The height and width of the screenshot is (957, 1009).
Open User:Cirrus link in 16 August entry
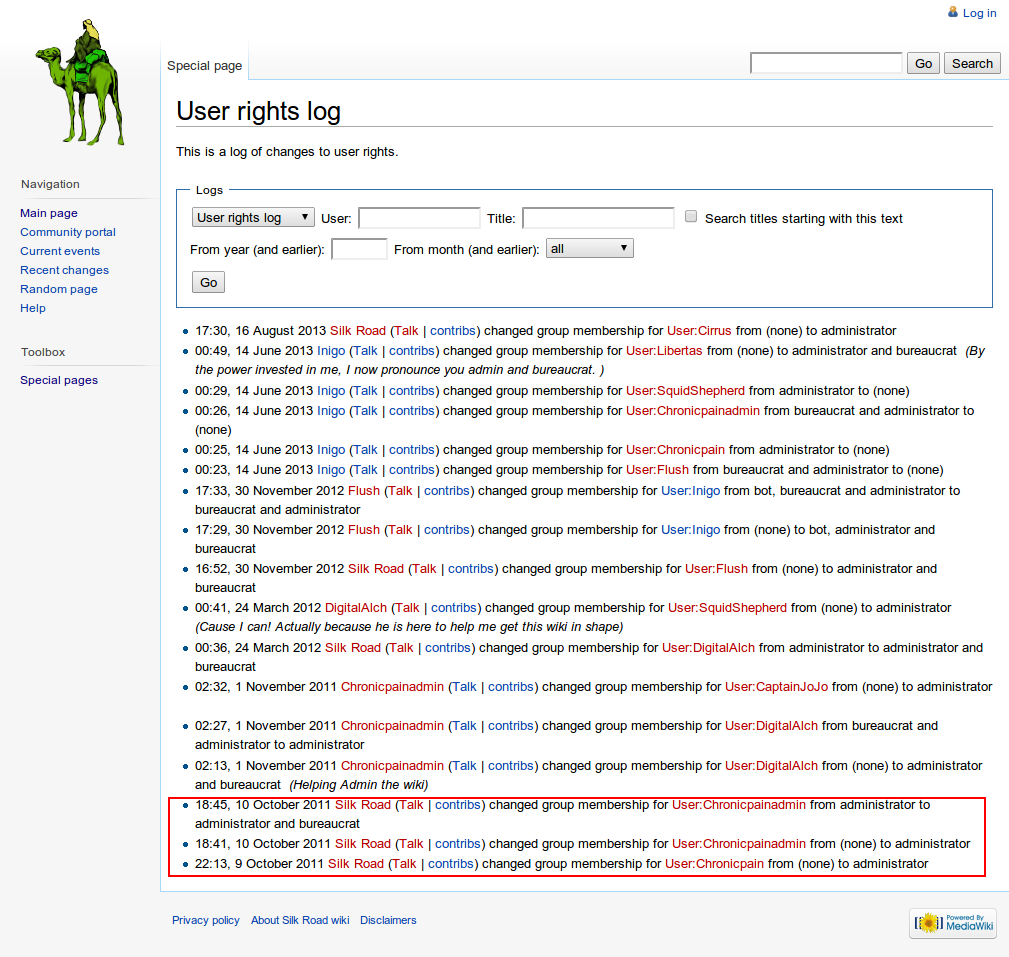pos(699,331)
